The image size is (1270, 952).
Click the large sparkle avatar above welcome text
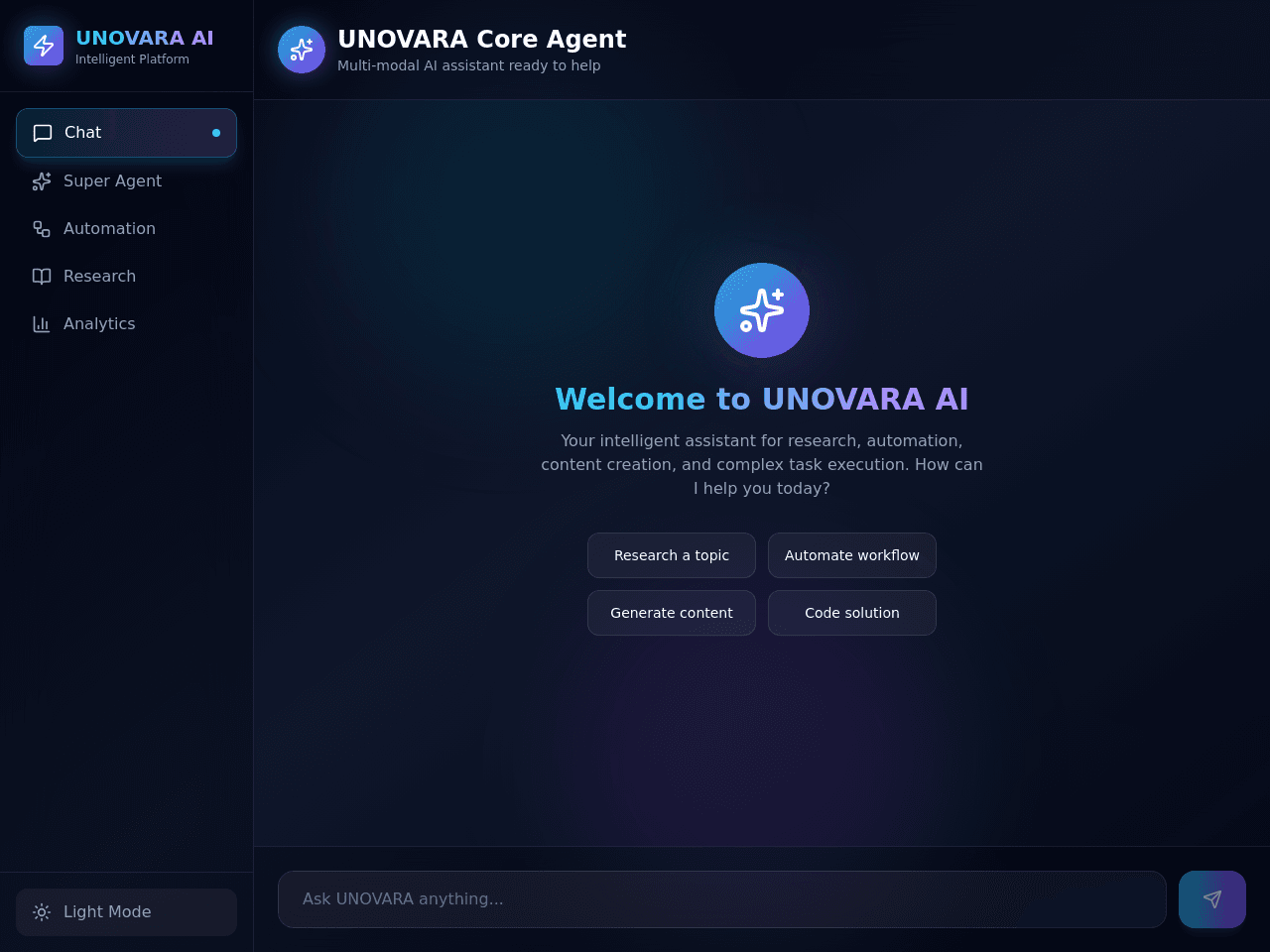click(762, 310)
